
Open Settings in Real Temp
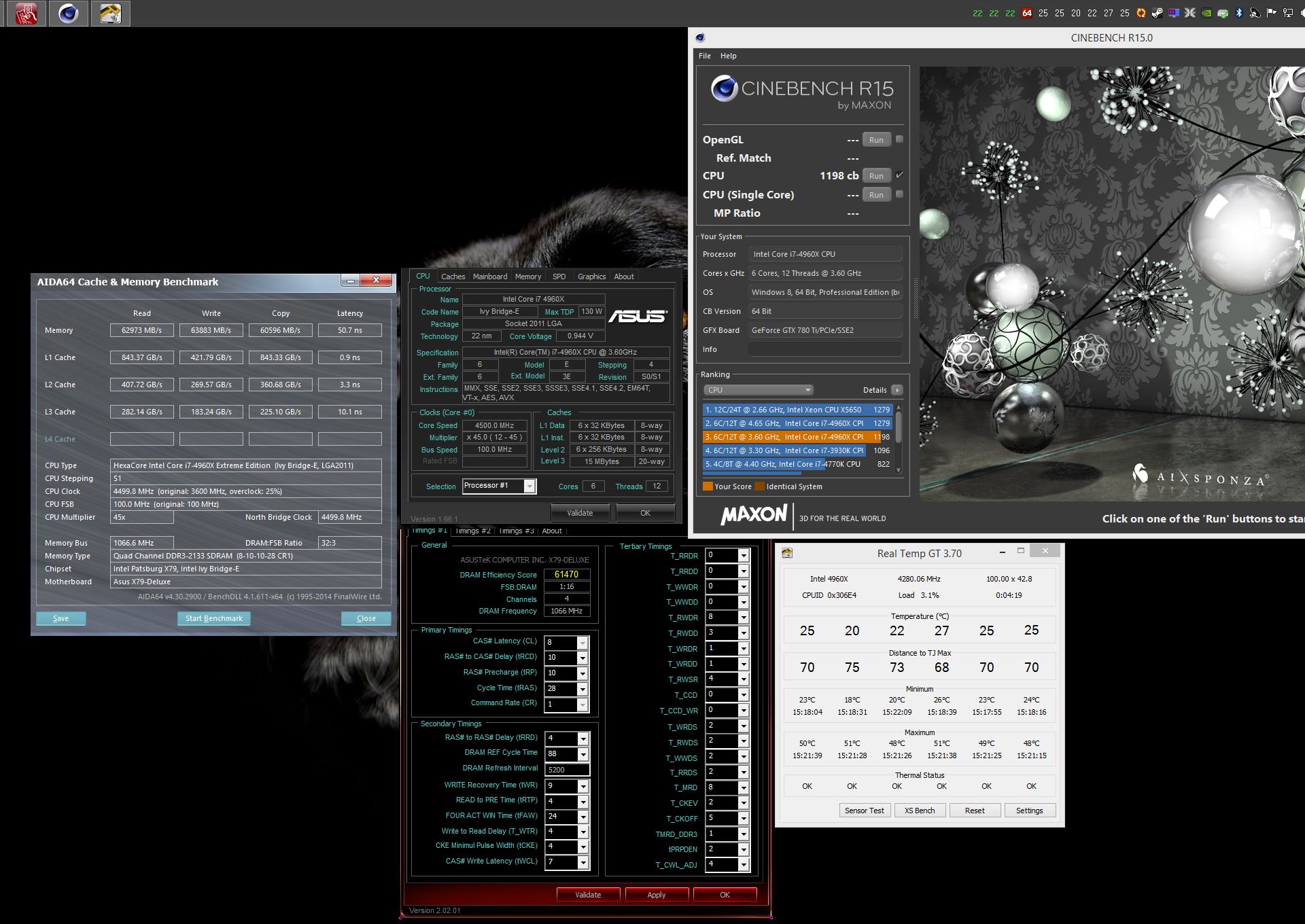pyautogui.click(x=1029, y=811)
